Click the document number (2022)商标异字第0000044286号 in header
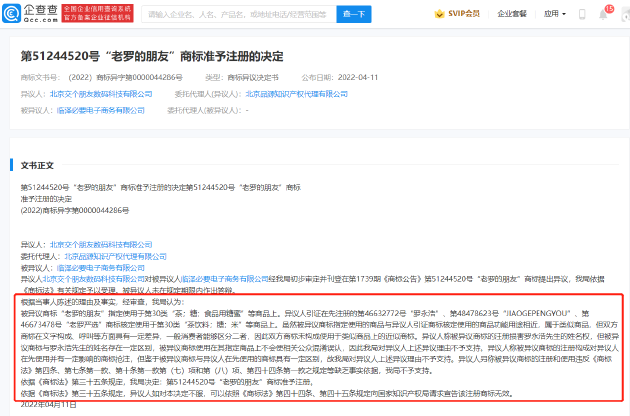 (125, 77)
